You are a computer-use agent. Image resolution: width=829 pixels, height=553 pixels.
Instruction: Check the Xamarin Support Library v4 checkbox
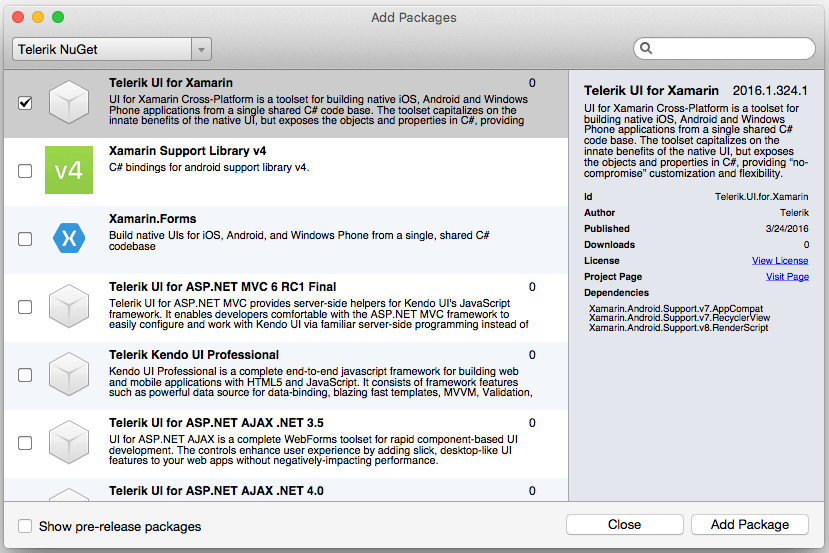click(25, 171)
